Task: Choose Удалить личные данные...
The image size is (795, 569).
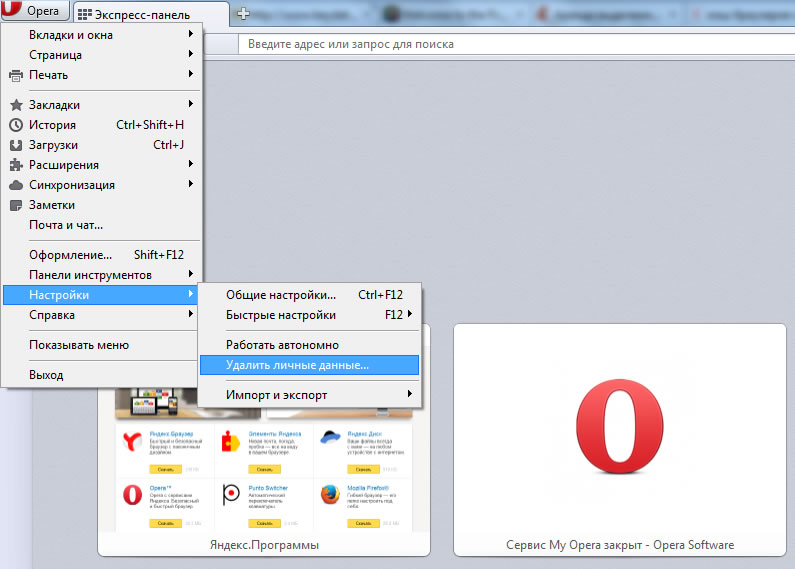Action: point(309,365)
